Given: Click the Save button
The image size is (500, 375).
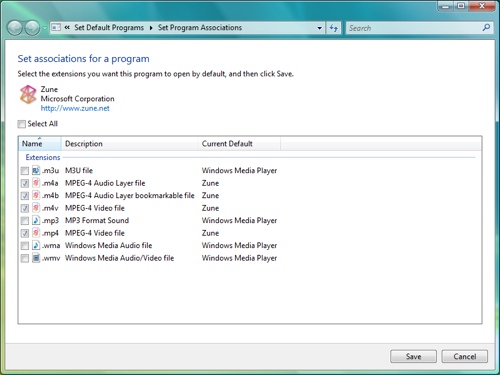Looking at the screenshot, I should pyautogui.click(x=413, y=356).
